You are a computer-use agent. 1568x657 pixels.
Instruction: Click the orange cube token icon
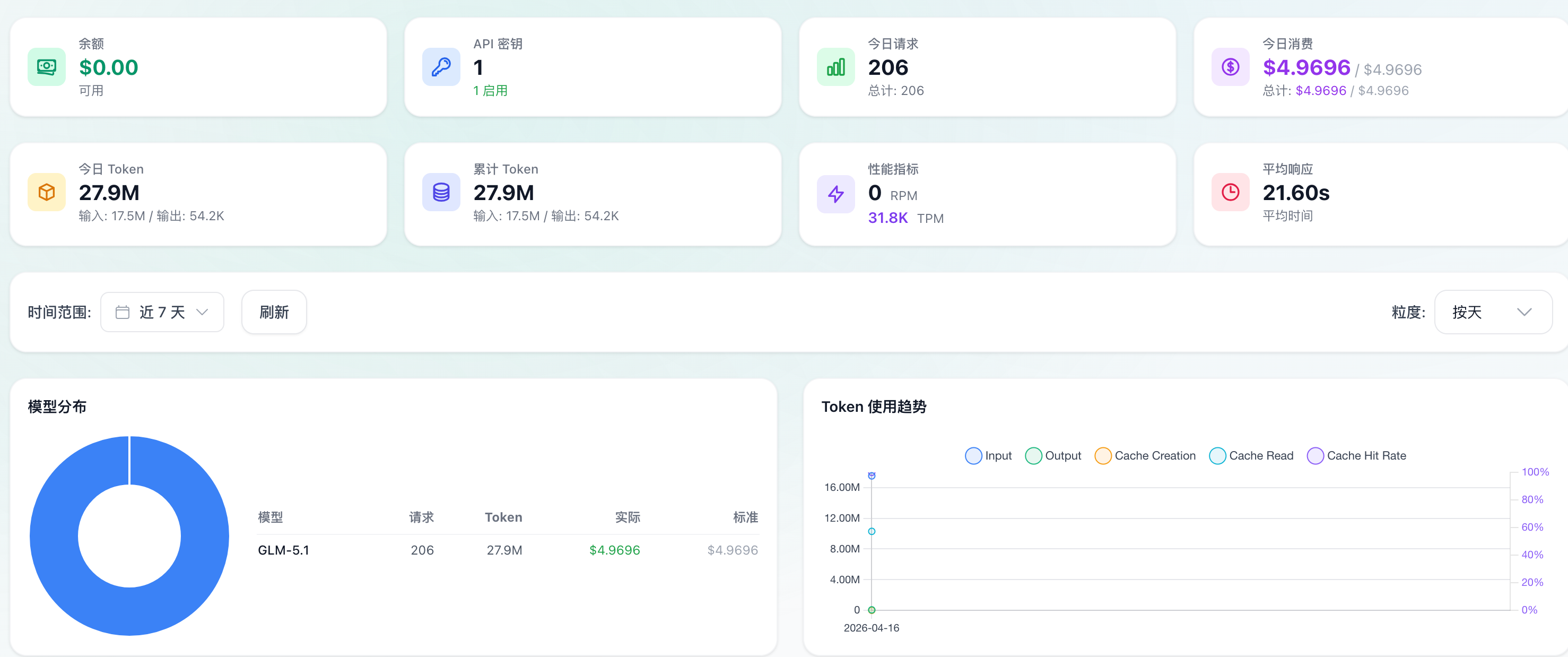pyautogui.click(x=46, y=193)
